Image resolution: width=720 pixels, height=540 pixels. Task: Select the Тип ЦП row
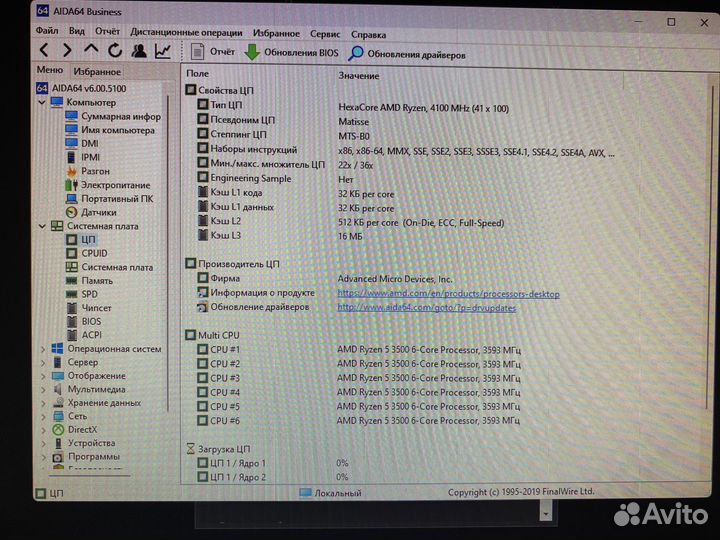coord(354,107)
